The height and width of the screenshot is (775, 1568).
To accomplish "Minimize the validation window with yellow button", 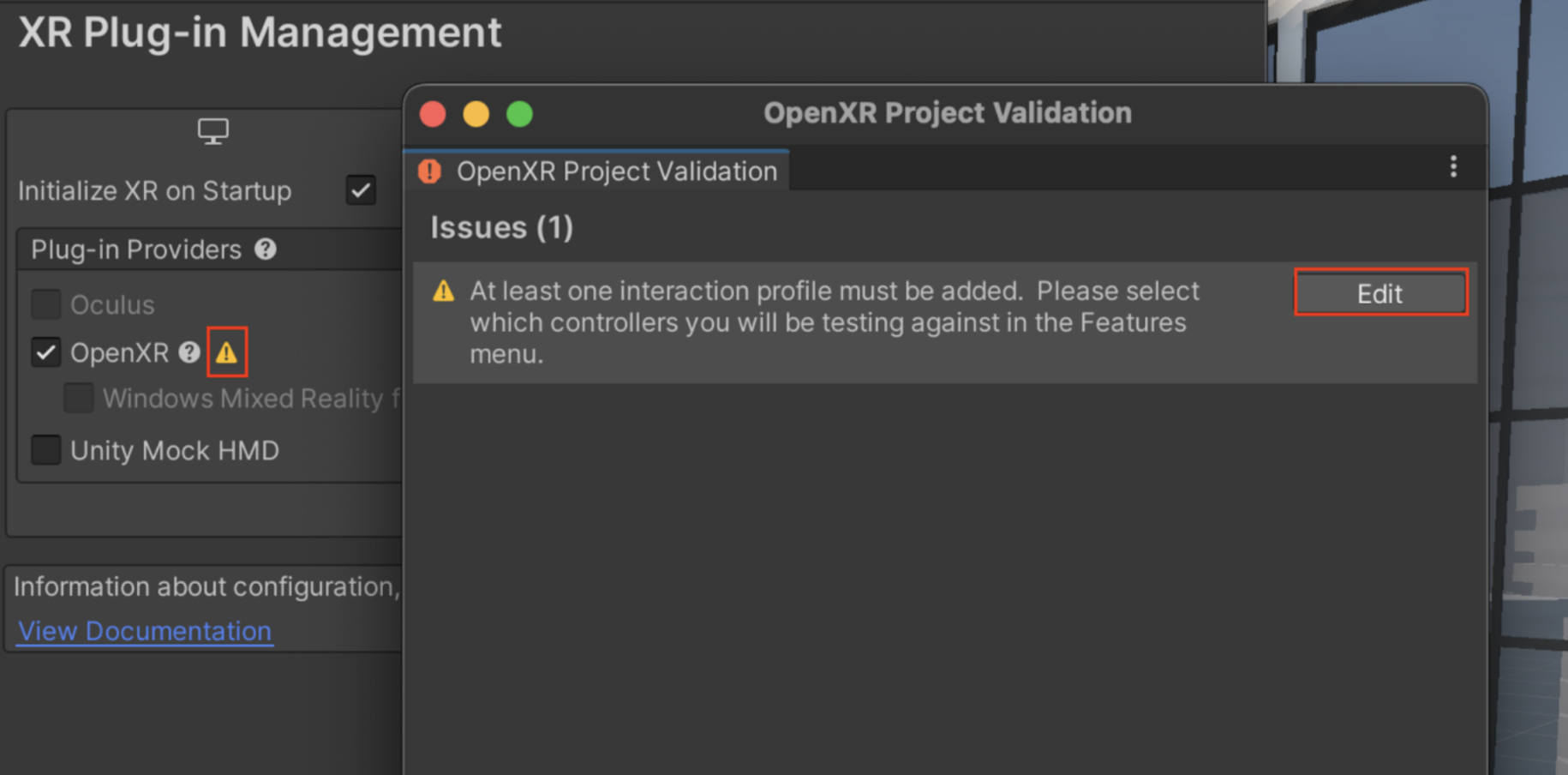I will (476, 114).
